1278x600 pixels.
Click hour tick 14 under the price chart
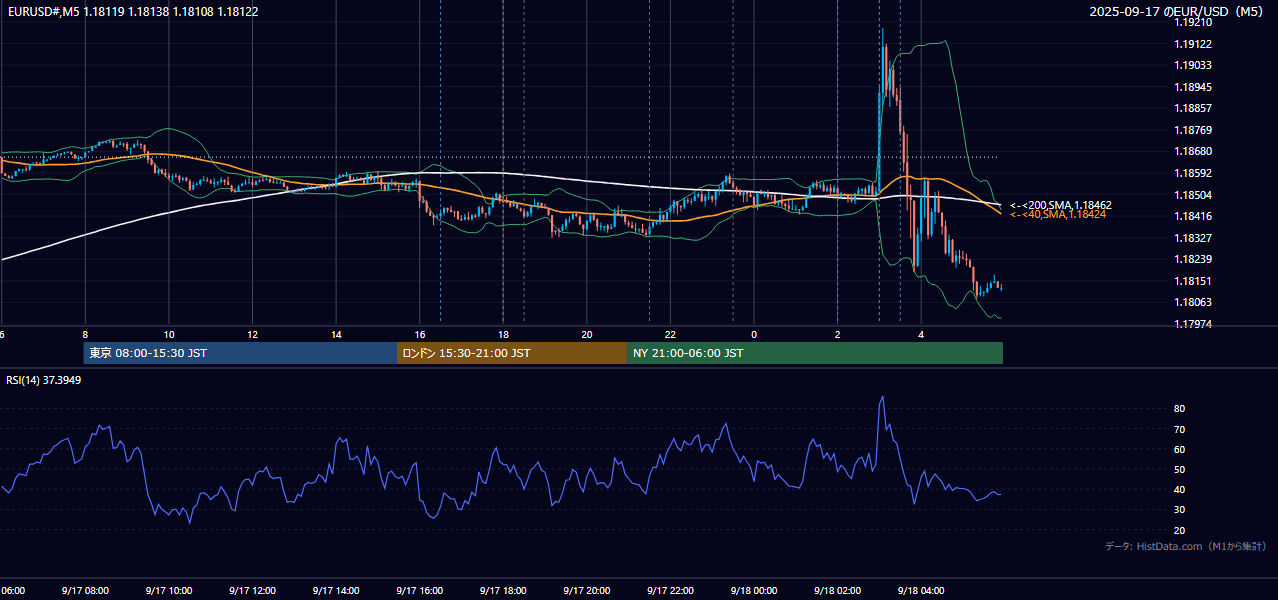click(336, 334)
